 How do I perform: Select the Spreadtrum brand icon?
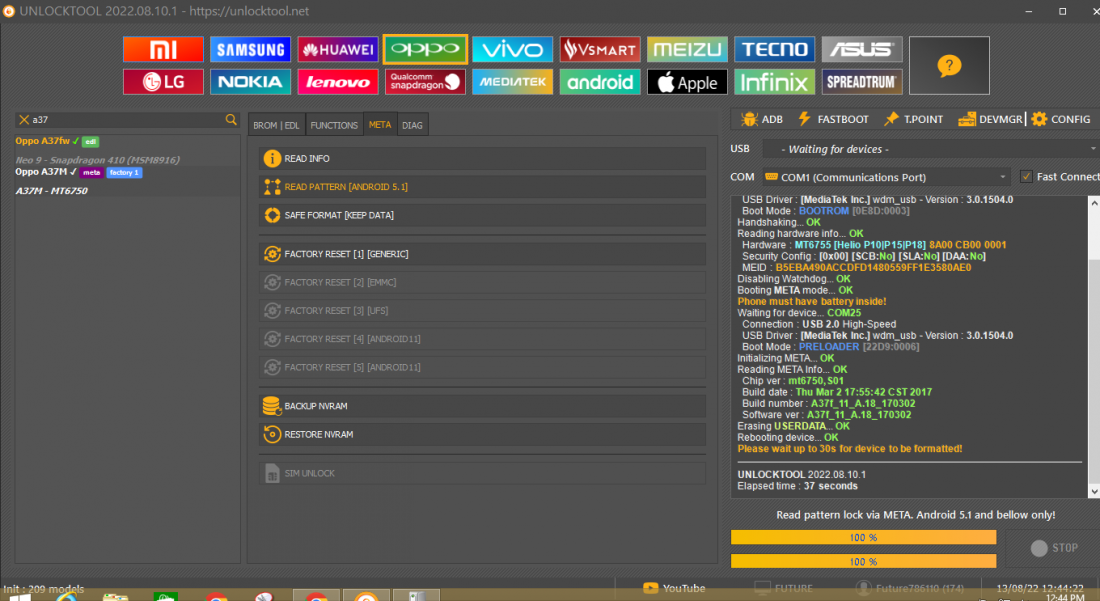[x=862, y=82]
